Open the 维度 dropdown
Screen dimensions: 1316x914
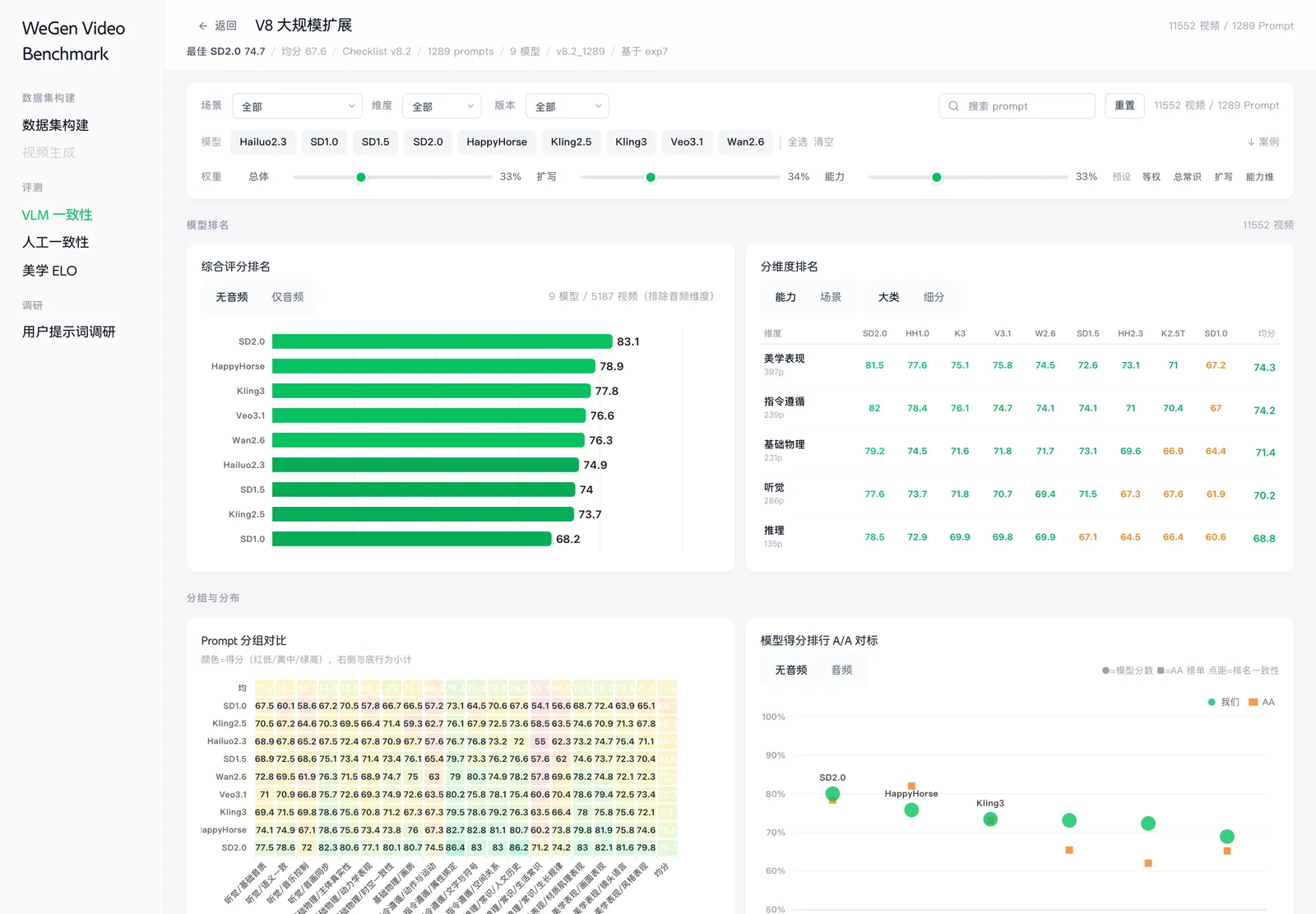click(442, 106)
